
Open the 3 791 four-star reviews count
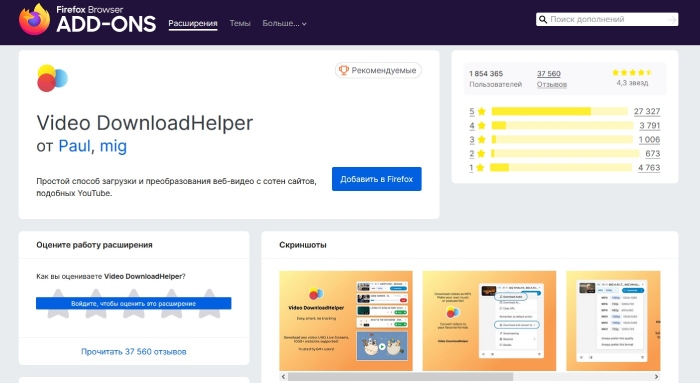(x=649, y=125)
